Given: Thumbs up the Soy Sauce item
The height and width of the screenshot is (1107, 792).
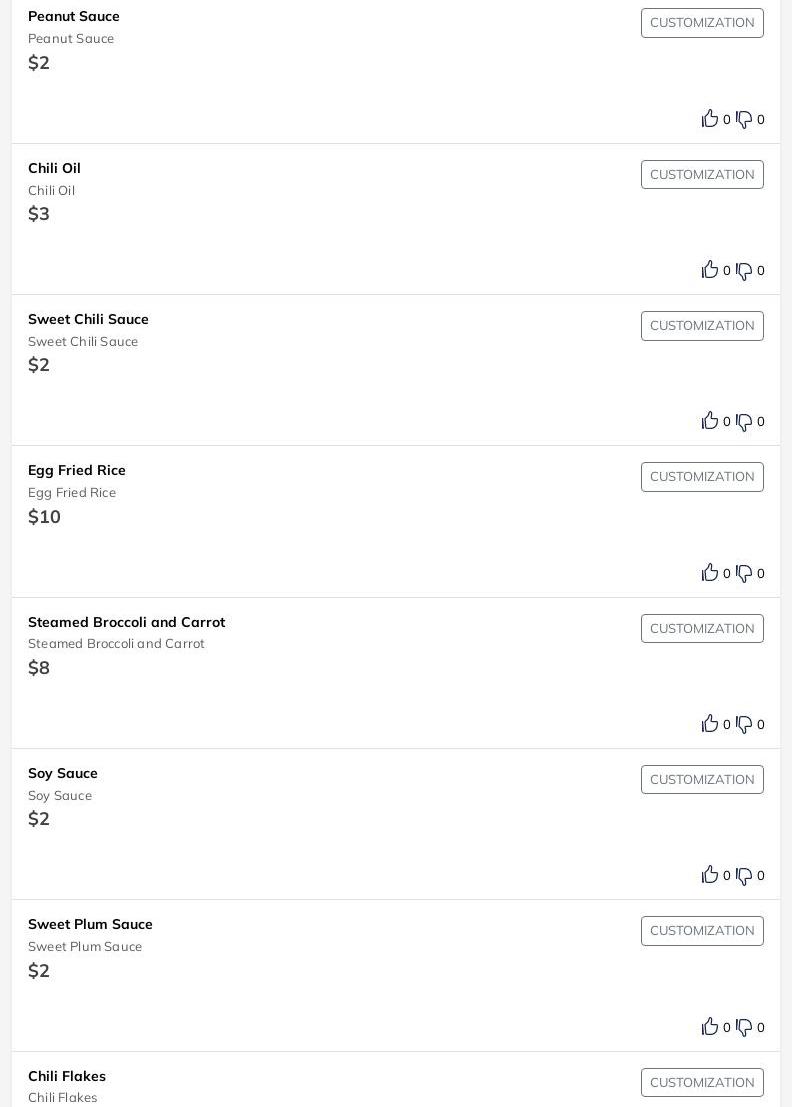Looking at the screenshot, I should click(x=710, y=875).
